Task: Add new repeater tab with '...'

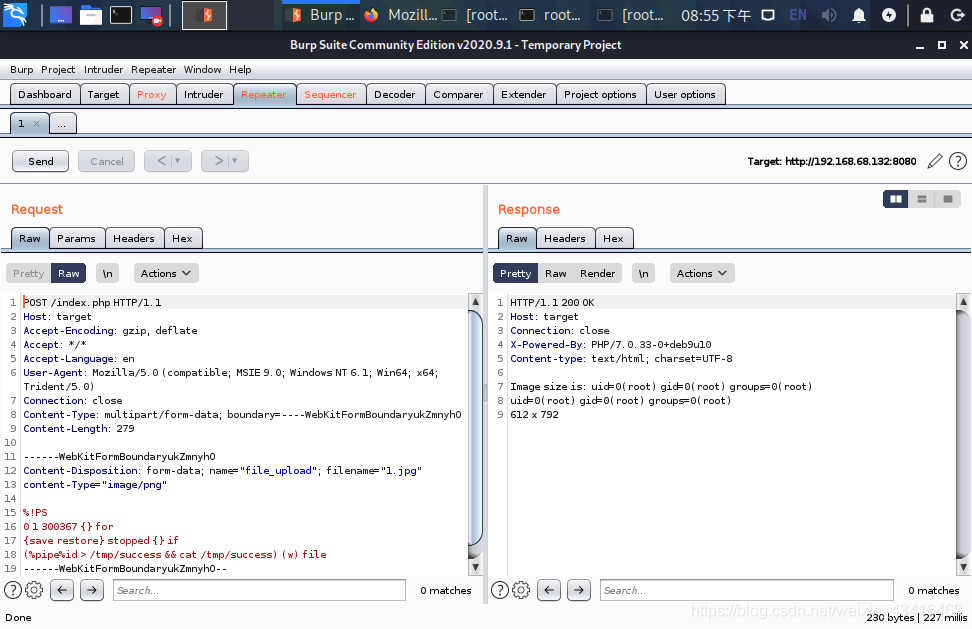Action: click(x=62, y=123)
